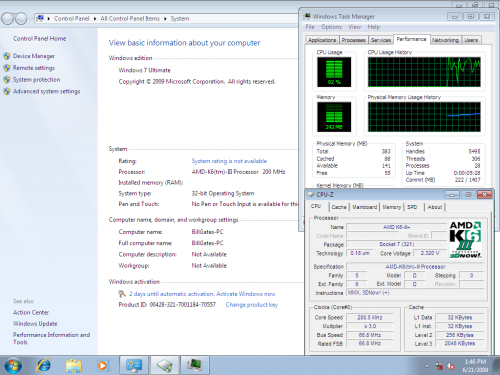Viewport: 500px width, 375px height.
Task: Select the System control panel taskbar button
Action: click(x=134, y=365)
